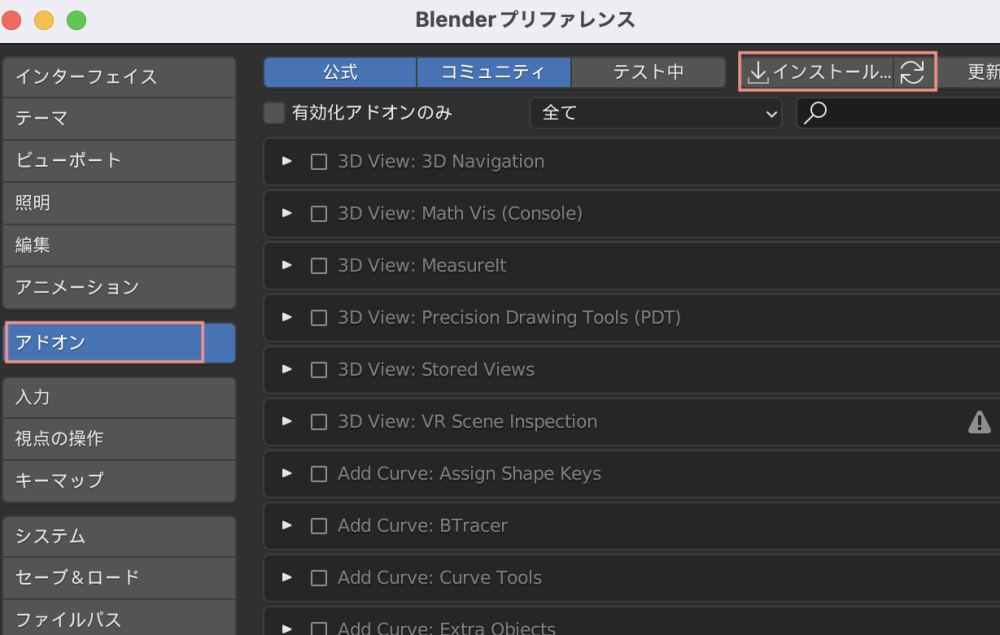Switch to the テスト中 tab
1000x635 pixels.
click(x=648, y=72)
